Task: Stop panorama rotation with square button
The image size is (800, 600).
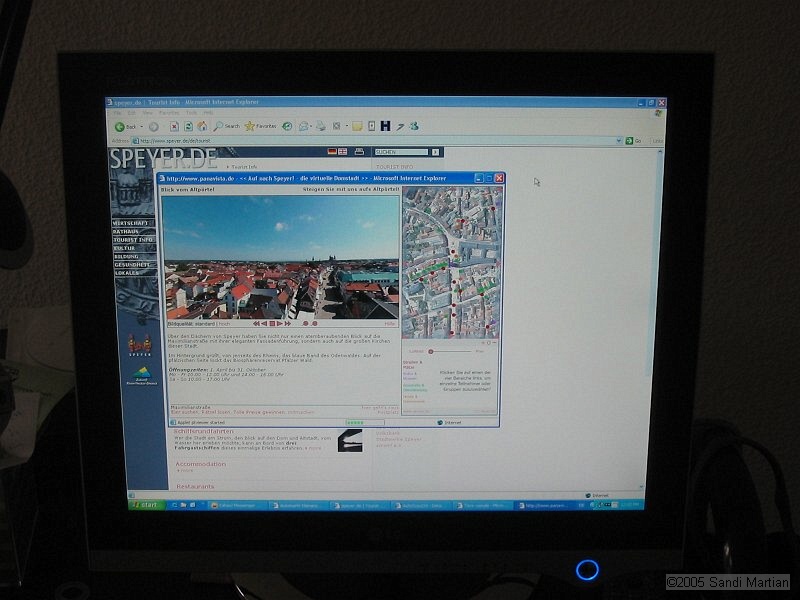Action: coord(272,323)
